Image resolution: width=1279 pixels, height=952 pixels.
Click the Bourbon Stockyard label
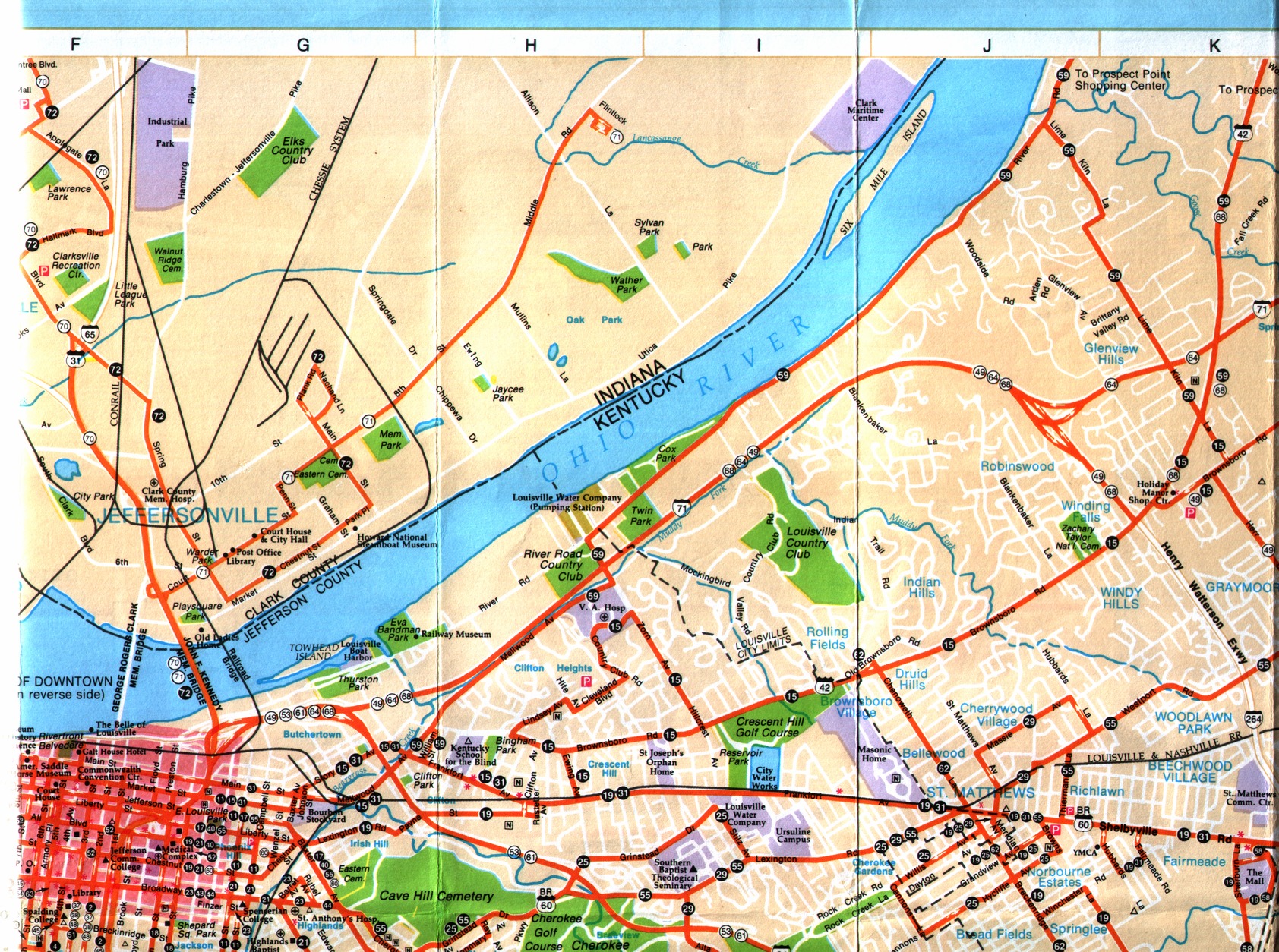pyautogui.click(x=327, y=815)
